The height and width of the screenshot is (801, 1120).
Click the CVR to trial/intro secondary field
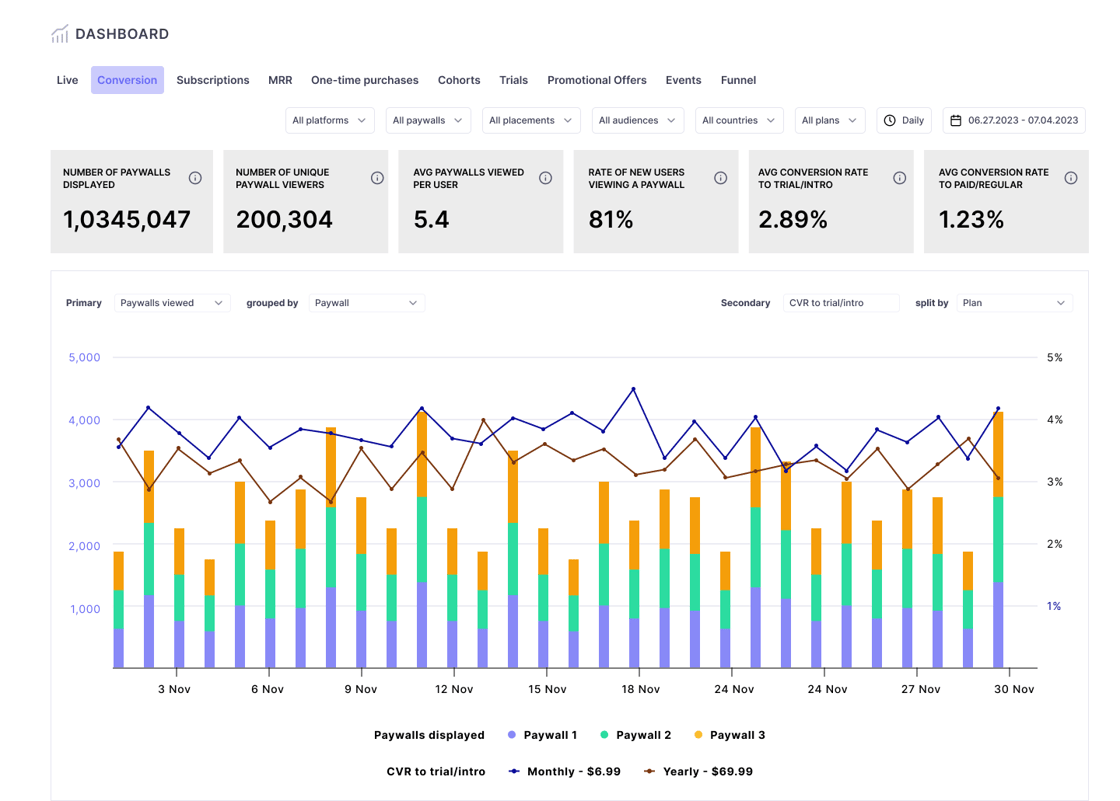tap(840, 303)
